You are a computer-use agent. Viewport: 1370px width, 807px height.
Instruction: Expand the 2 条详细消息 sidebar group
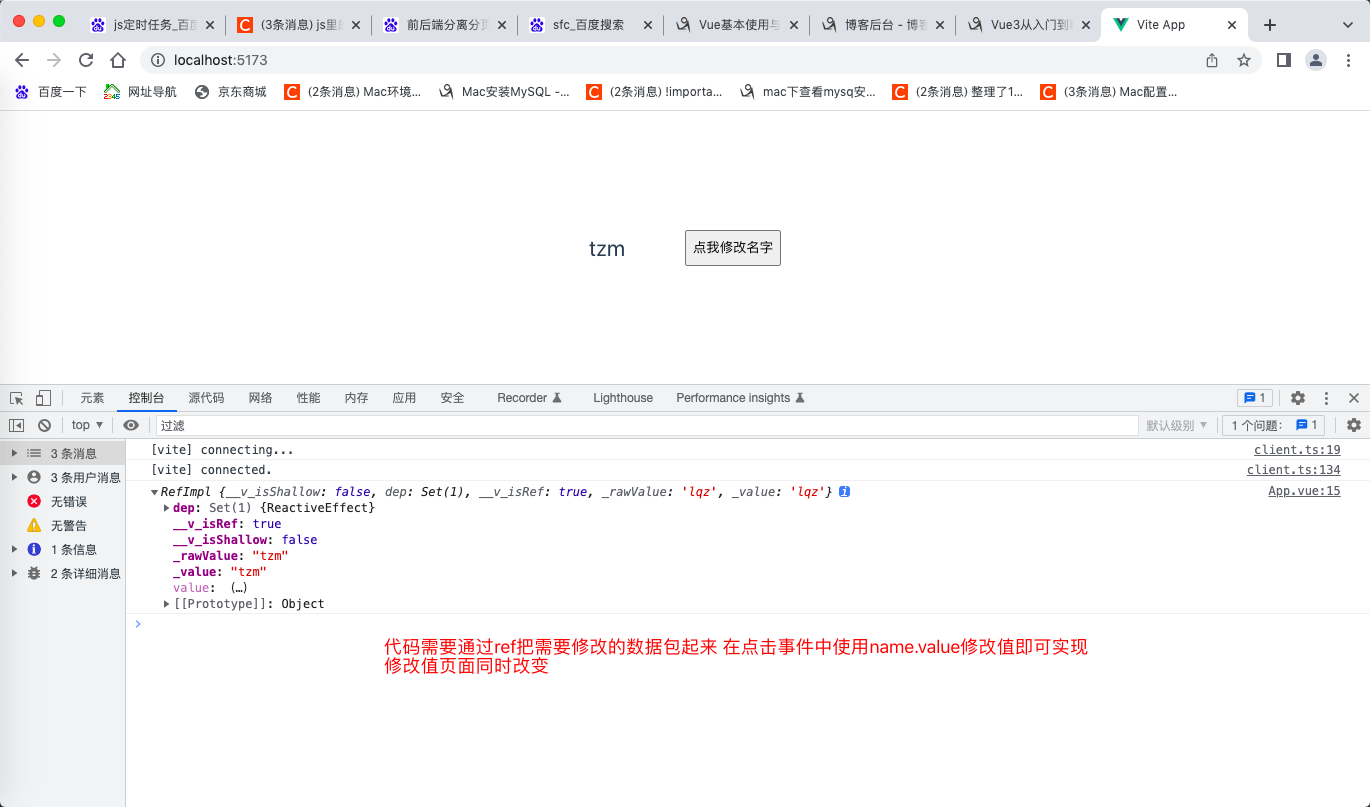[14, 573]
